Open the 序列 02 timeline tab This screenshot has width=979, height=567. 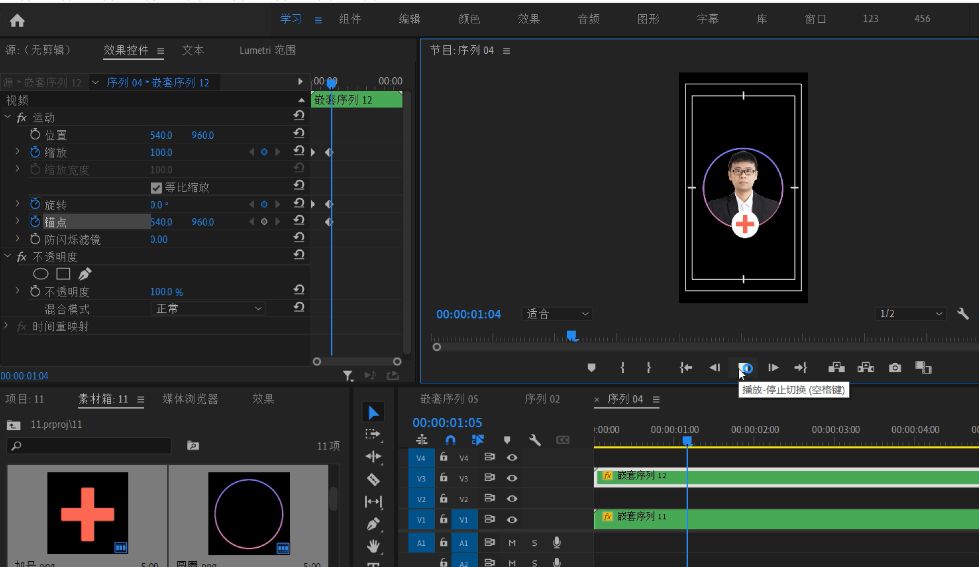[540, 399]
